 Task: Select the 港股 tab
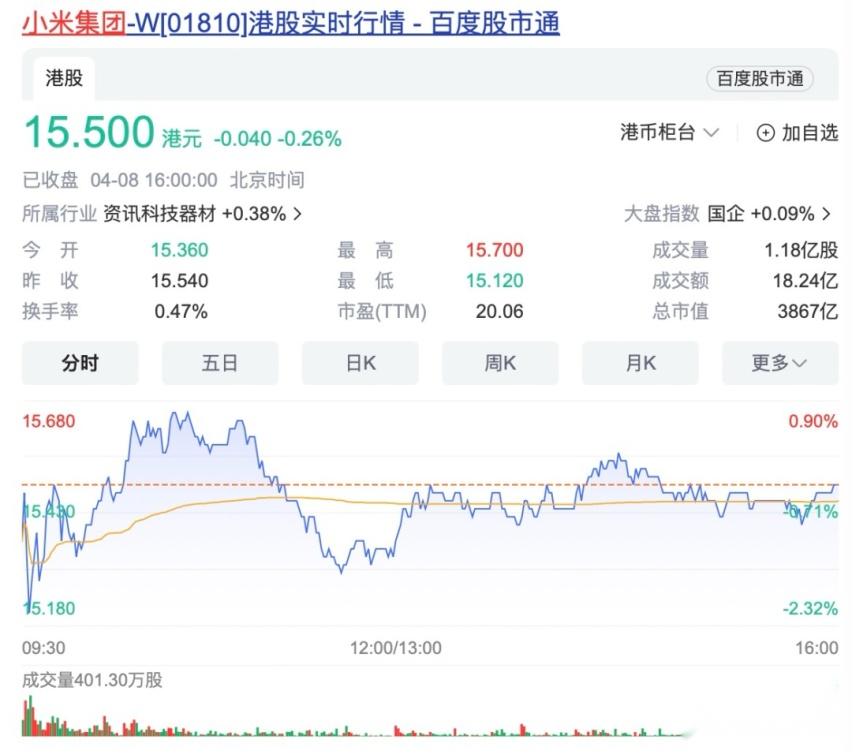pos(64,78)
